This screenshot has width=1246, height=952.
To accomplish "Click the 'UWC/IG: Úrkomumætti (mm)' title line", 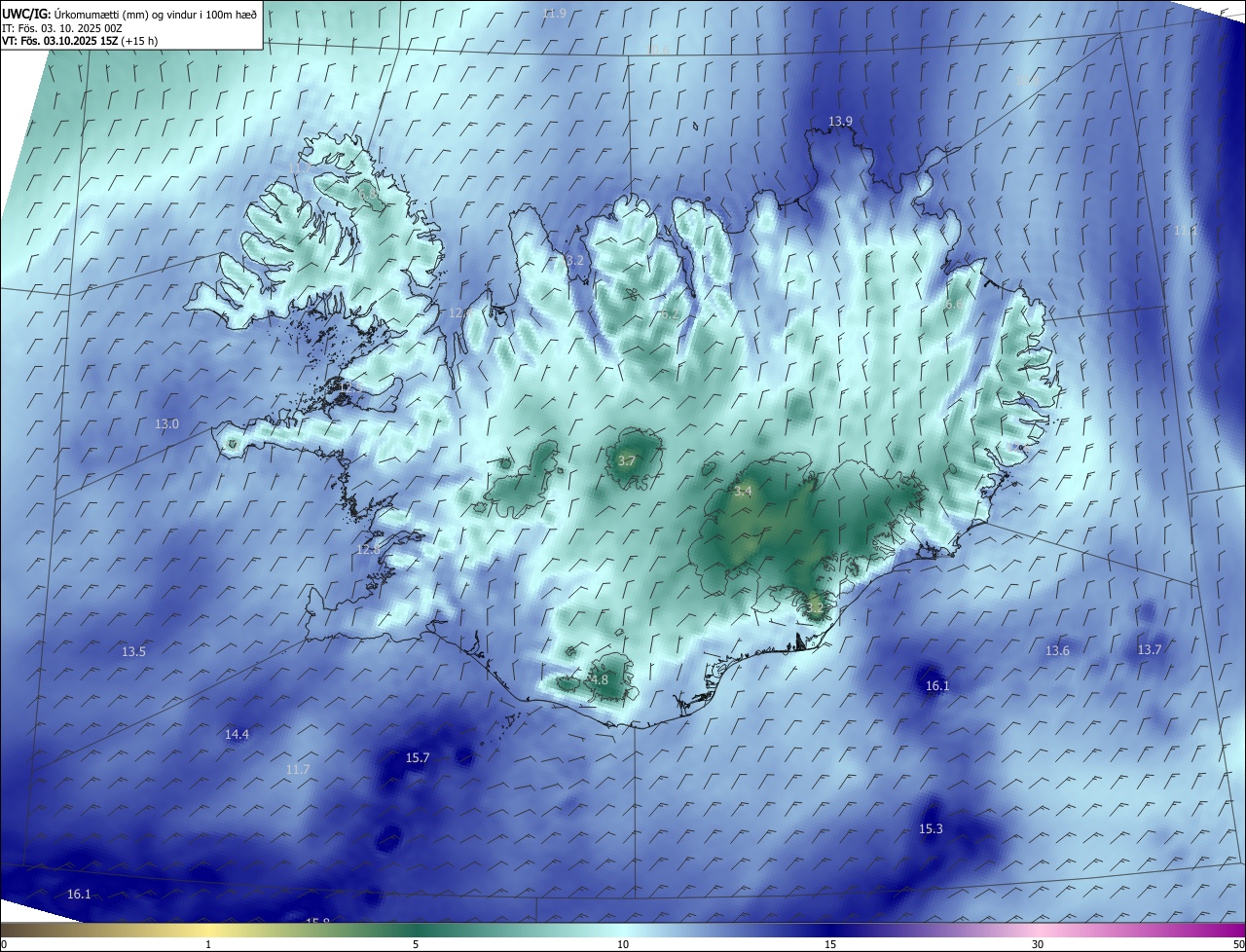I will coord(129,14).
